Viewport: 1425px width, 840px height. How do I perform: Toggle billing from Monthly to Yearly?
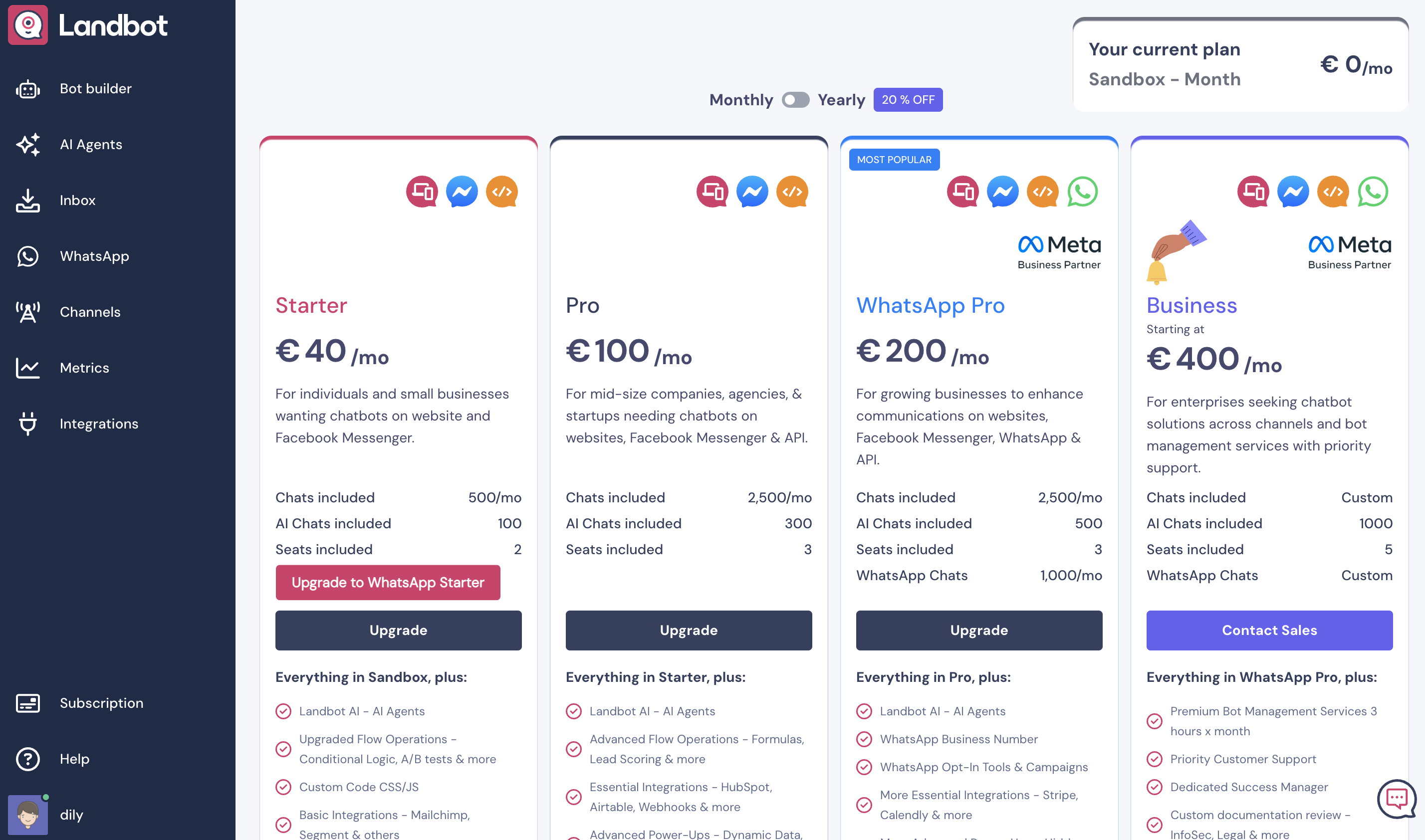coord(795,100)
